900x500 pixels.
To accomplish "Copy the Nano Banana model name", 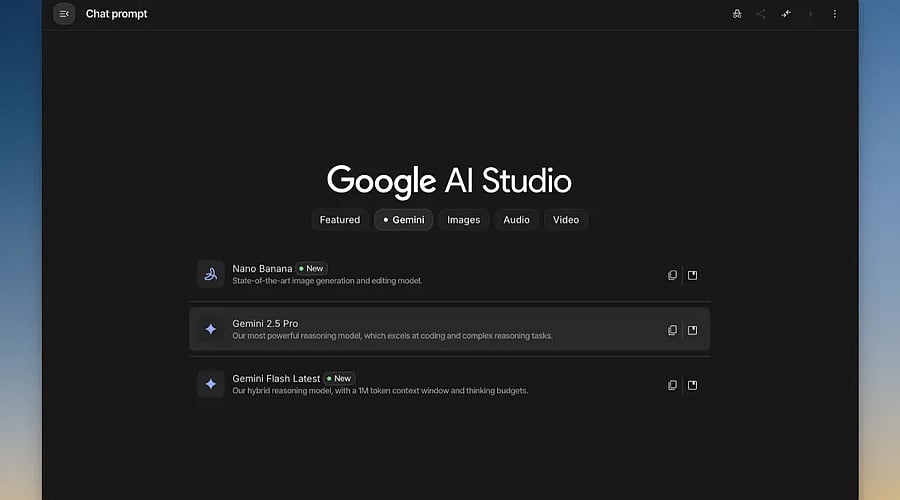I will point(672,275).
